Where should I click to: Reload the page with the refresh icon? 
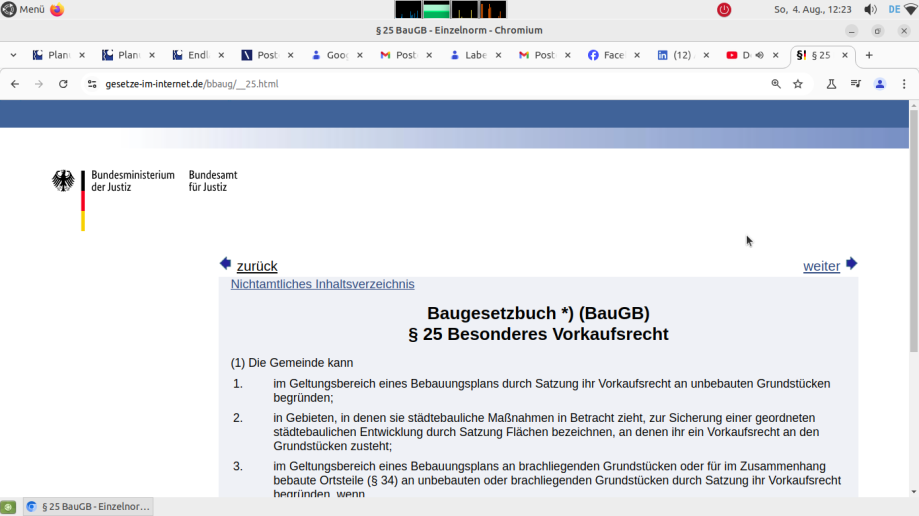[x=63, y=84]
